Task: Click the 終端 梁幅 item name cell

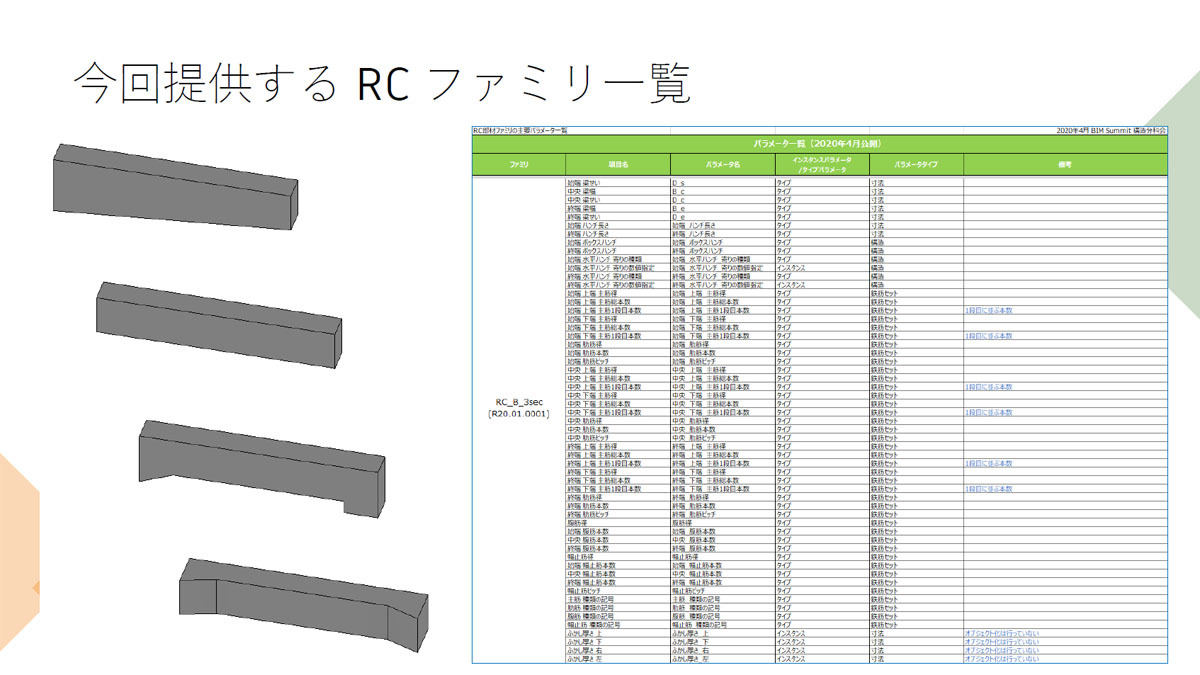Action: tap(617, 208)
